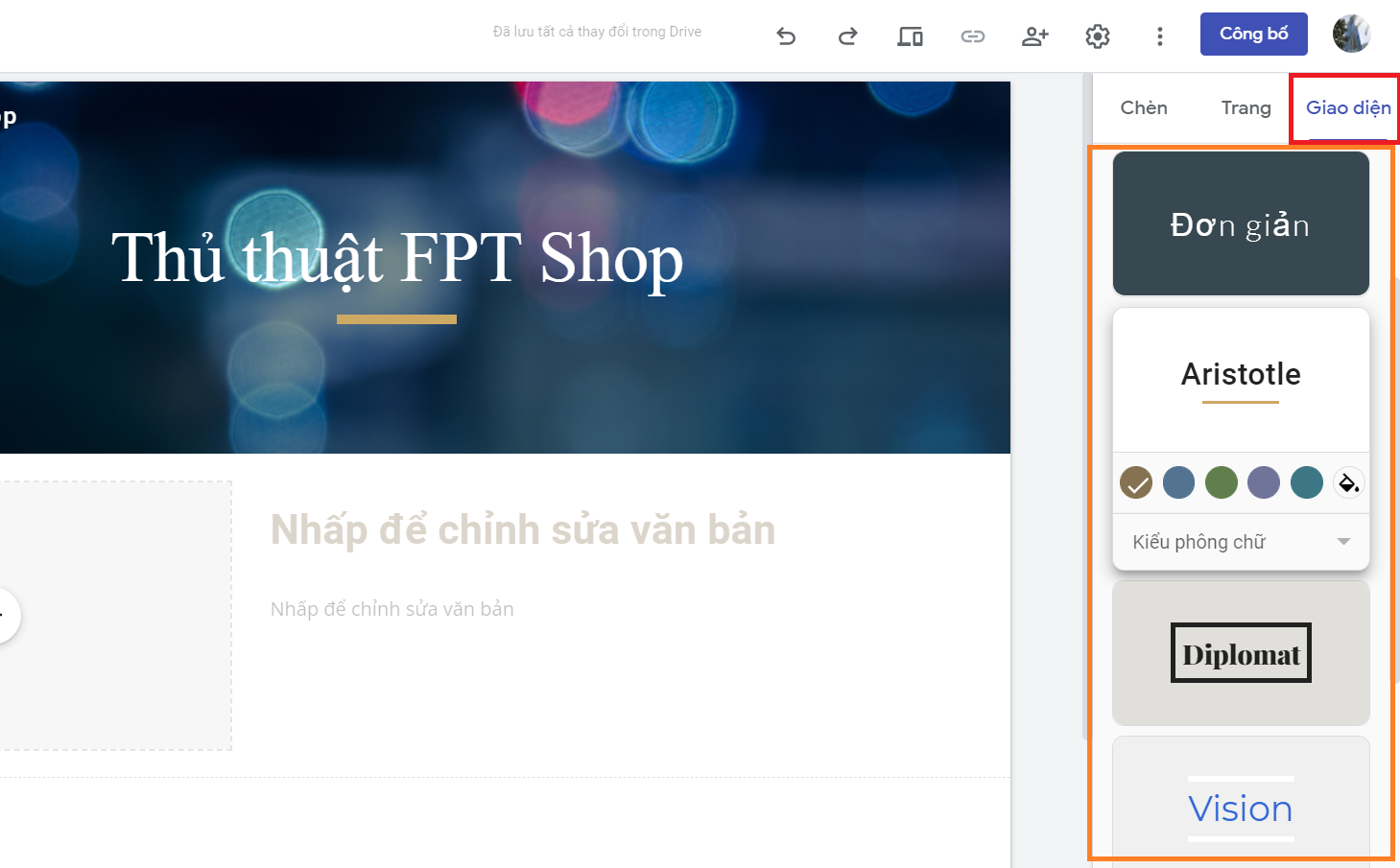Click the Copy link icon
The image size is (1400, 868).
972,35
